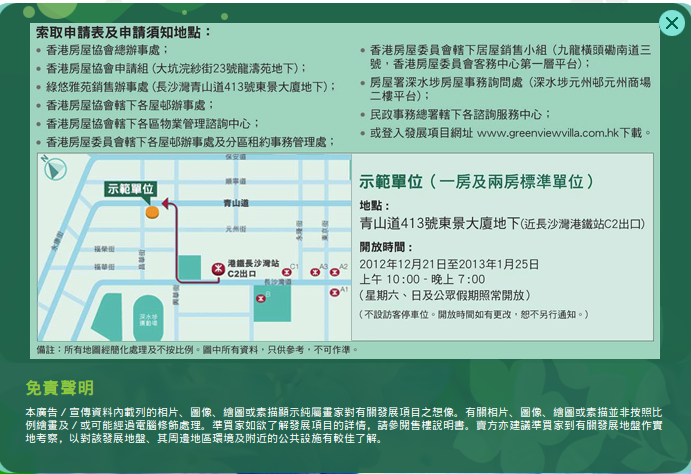The width and height of the screenshot is (691, 474).
Task: Click the MTR exit A3 icon
Action: (x=315, y=272)
